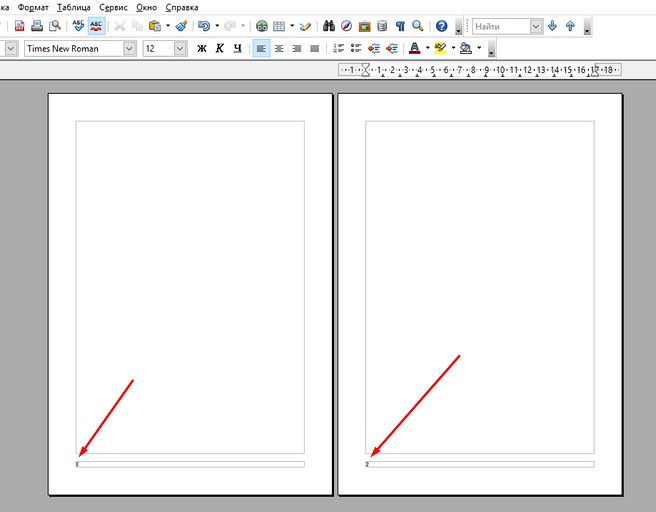
Task: Open the Сервис menu
Action: pos(113,7)
